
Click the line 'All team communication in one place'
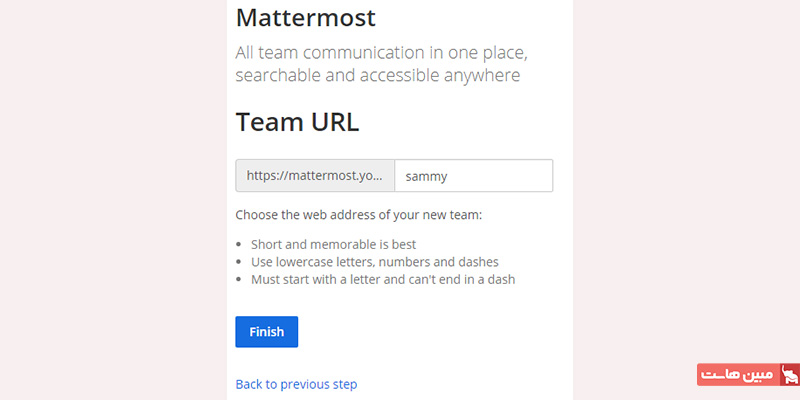380,52
